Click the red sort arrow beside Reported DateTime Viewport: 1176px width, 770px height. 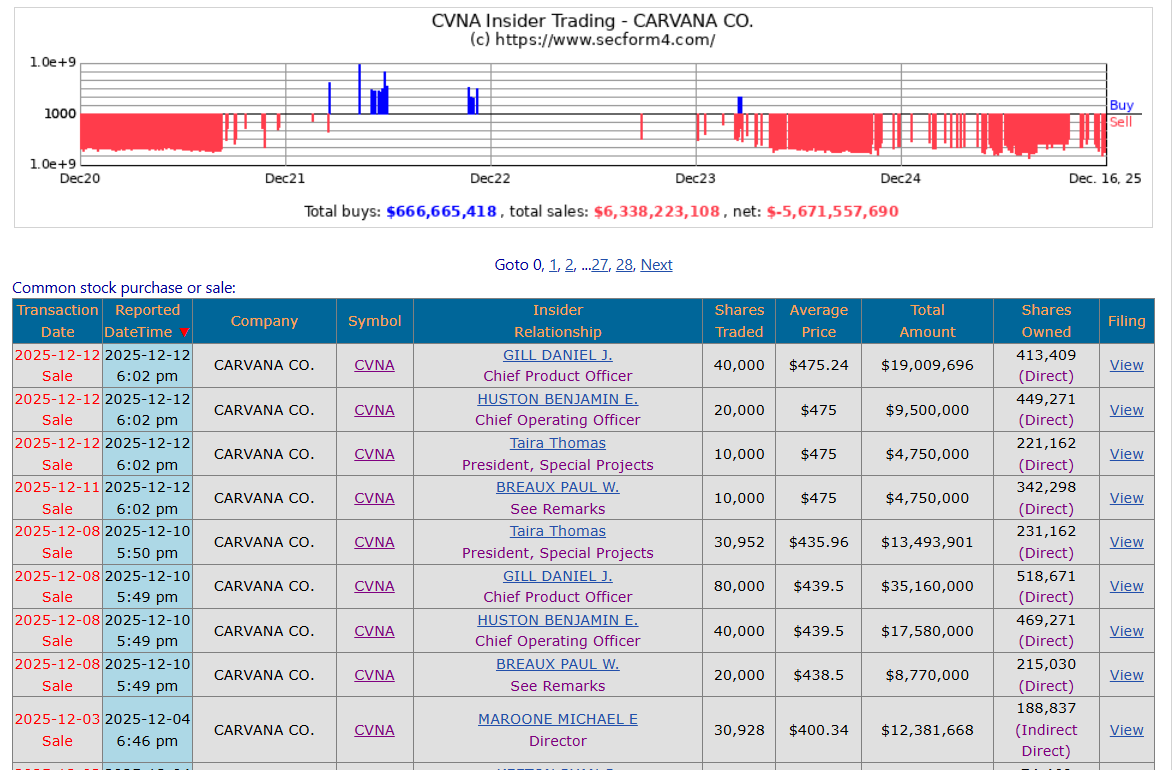tap(184, 332)
